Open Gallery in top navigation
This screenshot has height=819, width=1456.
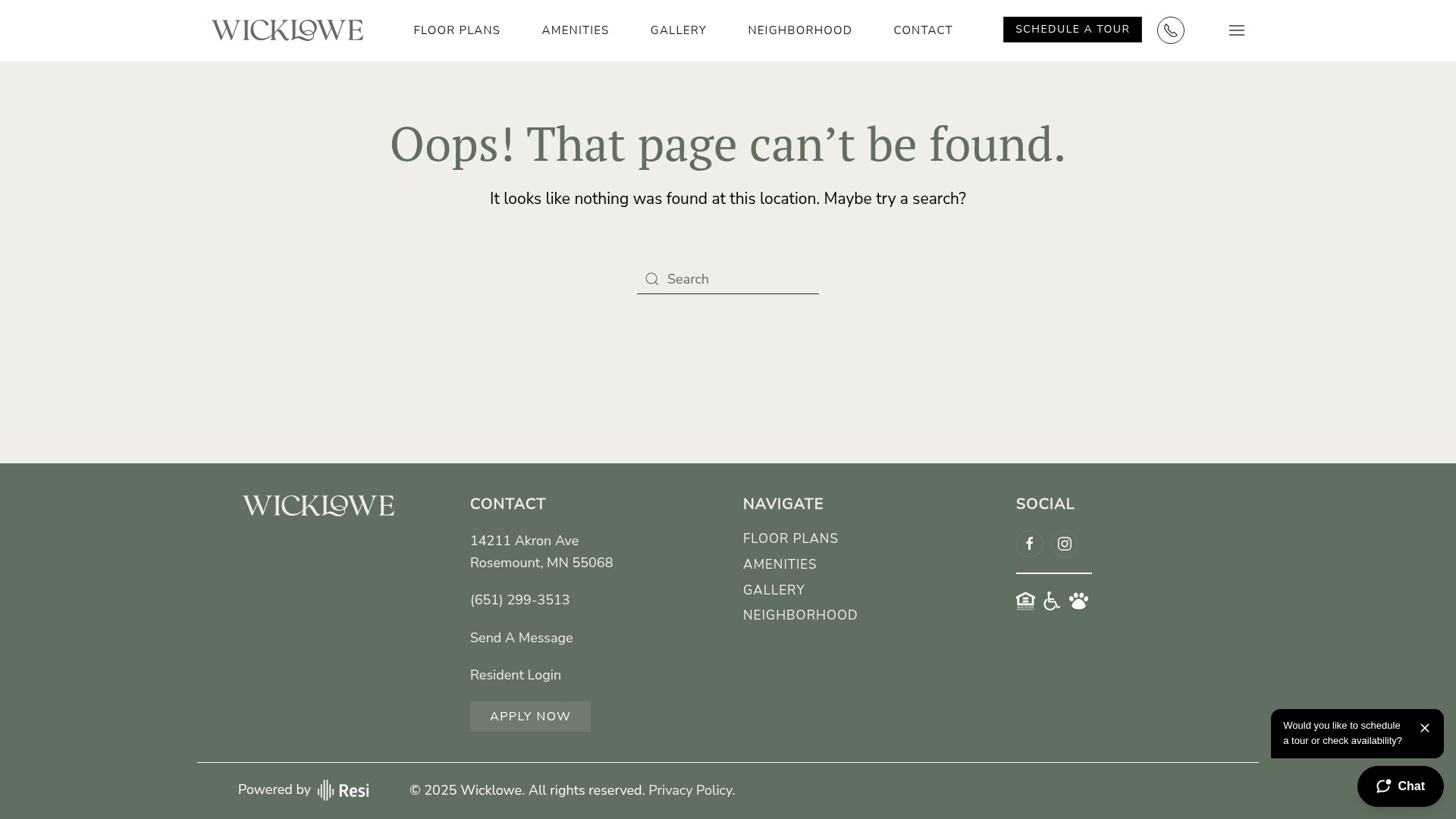tap(678, 30)
